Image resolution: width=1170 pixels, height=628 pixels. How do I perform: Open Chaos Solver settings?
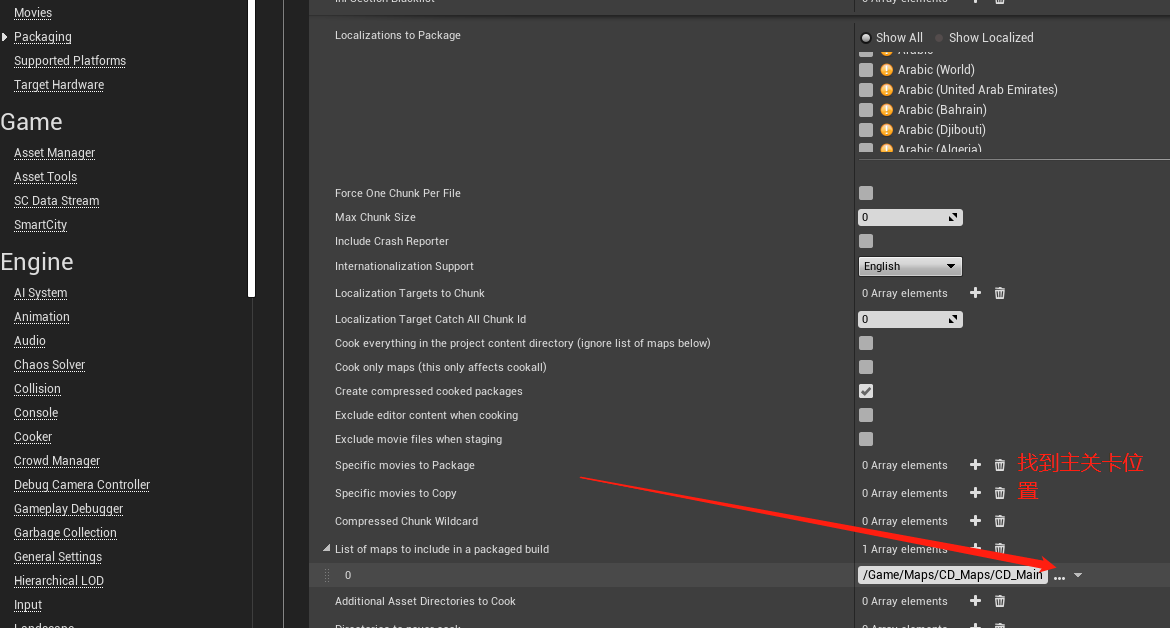click(49, 365)
